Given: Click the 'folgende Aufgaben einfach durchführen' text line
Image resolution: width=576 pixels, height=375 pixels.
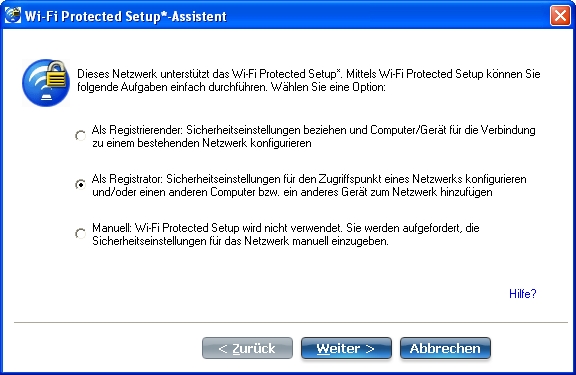Looking at the screenshot, I should pyautogui.click(x=231, y=87).
